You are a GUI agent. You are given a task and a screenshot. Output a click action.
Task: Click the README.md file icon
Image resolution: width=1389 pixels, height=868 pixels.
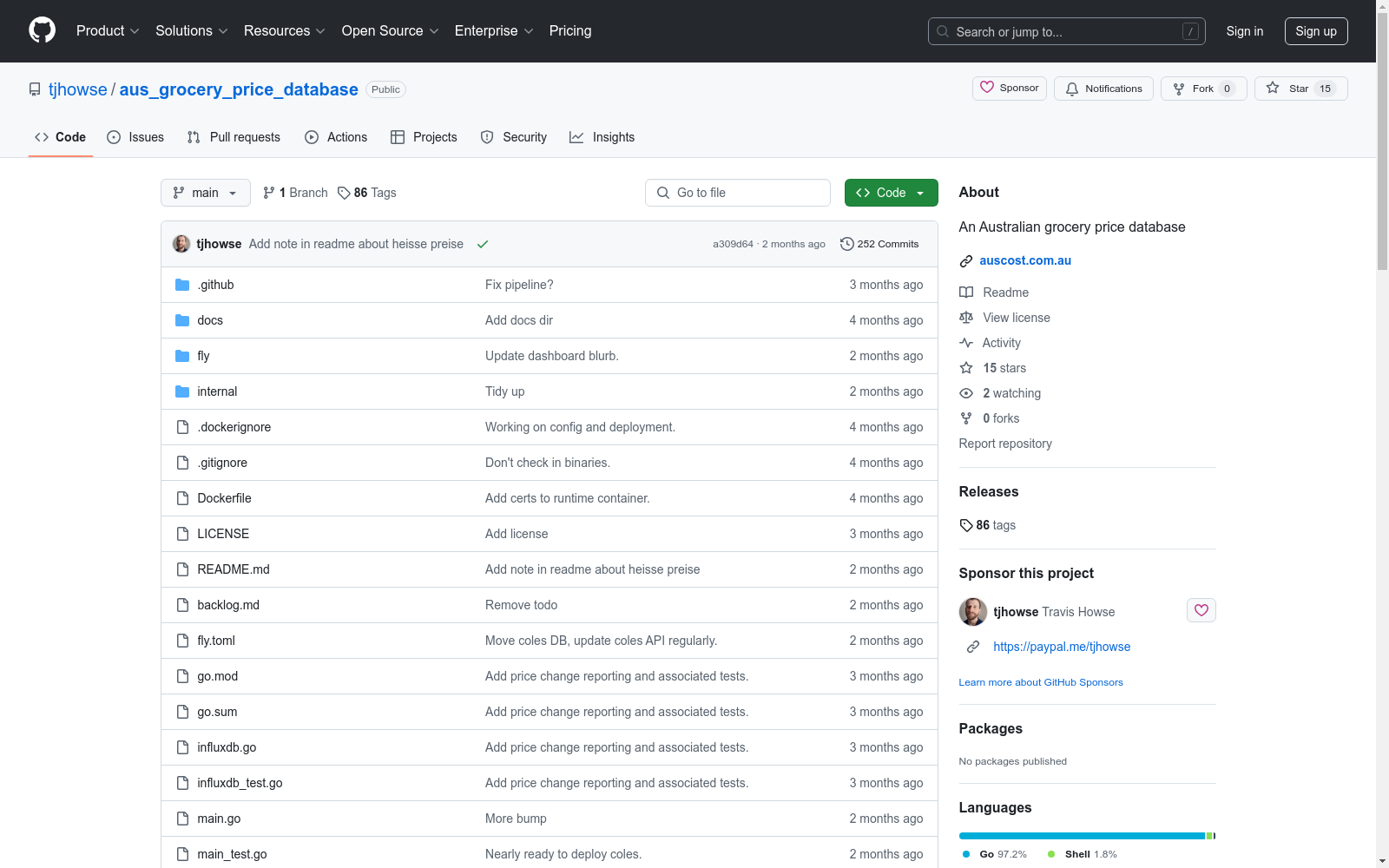coord(182,569)
